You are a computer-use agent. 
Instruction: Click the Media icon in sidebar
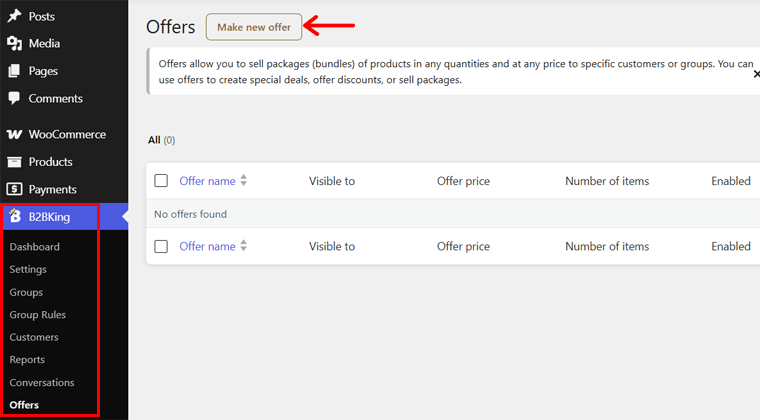click(x=15, y=44)
